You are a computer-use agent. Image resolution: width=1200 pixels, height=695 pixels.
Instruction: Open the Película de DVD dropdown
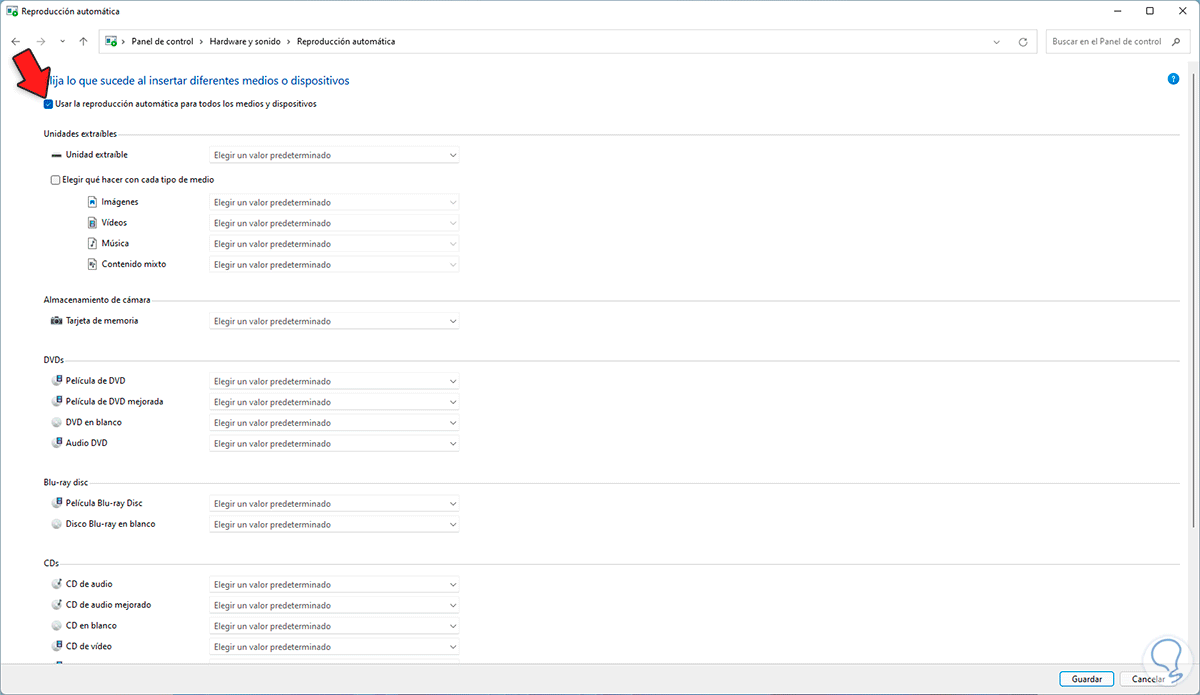tap(334, 381)
